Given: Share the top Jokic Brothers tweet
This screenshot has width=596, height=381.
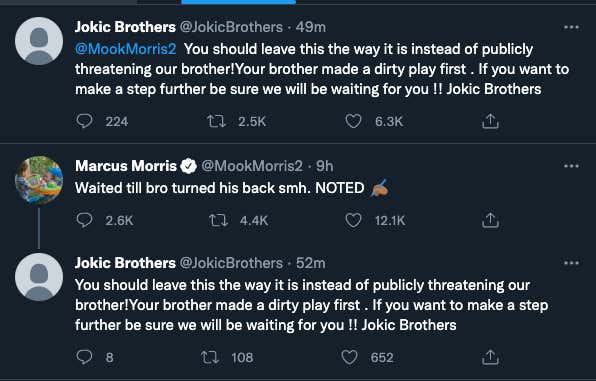Looking at the screenshot, I should (x=490, y=121).
